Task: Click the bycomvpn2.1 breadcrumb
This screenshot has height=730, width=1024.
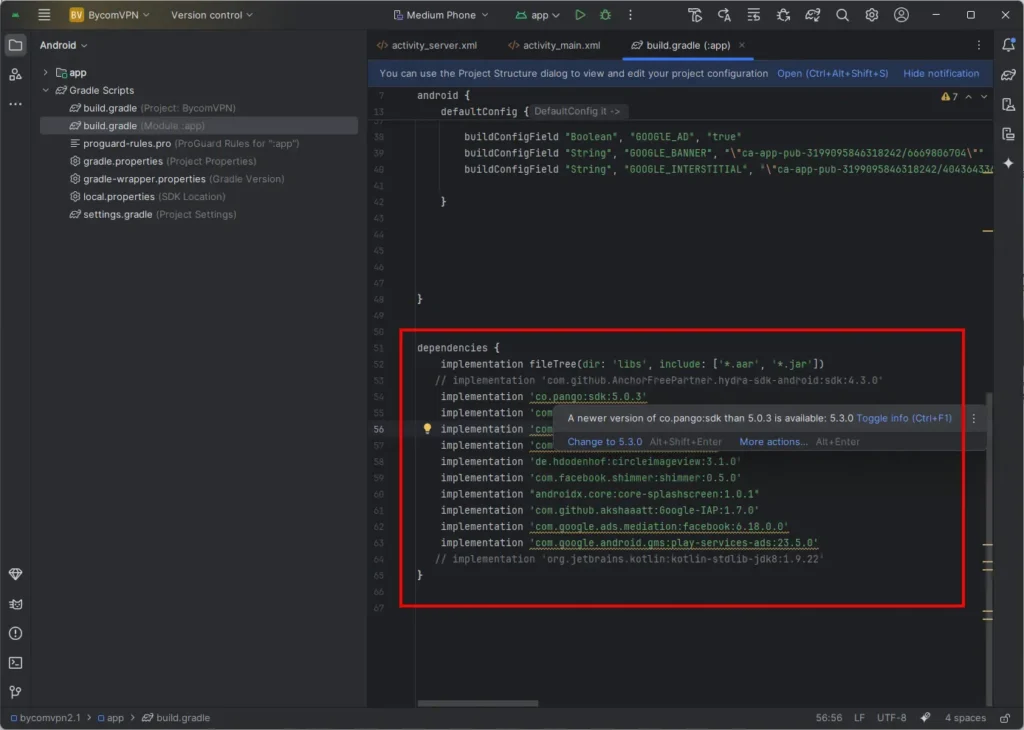Action: (45, 718)
